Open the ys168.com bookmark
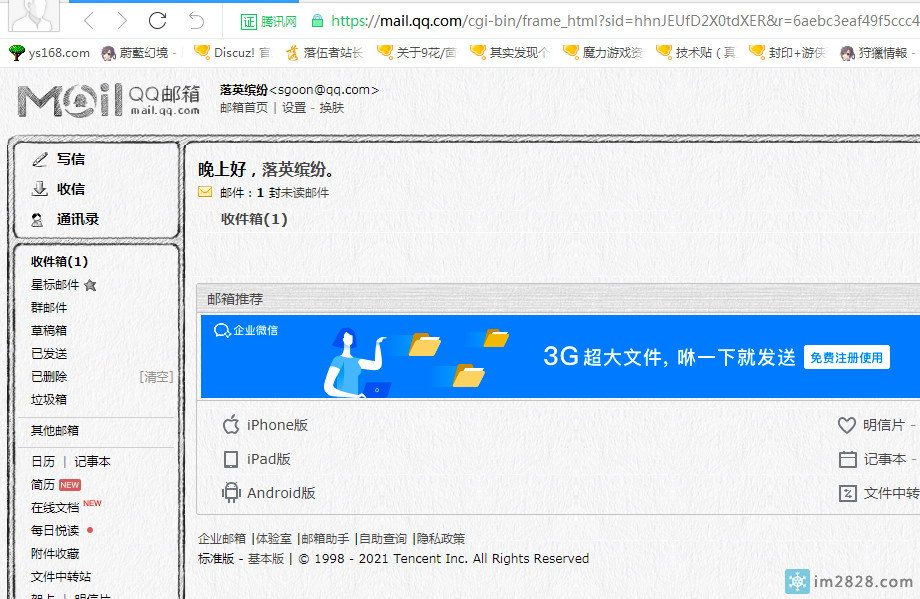Image resolution: width=920 pixels, height=599 pixels. coord(49,53)
